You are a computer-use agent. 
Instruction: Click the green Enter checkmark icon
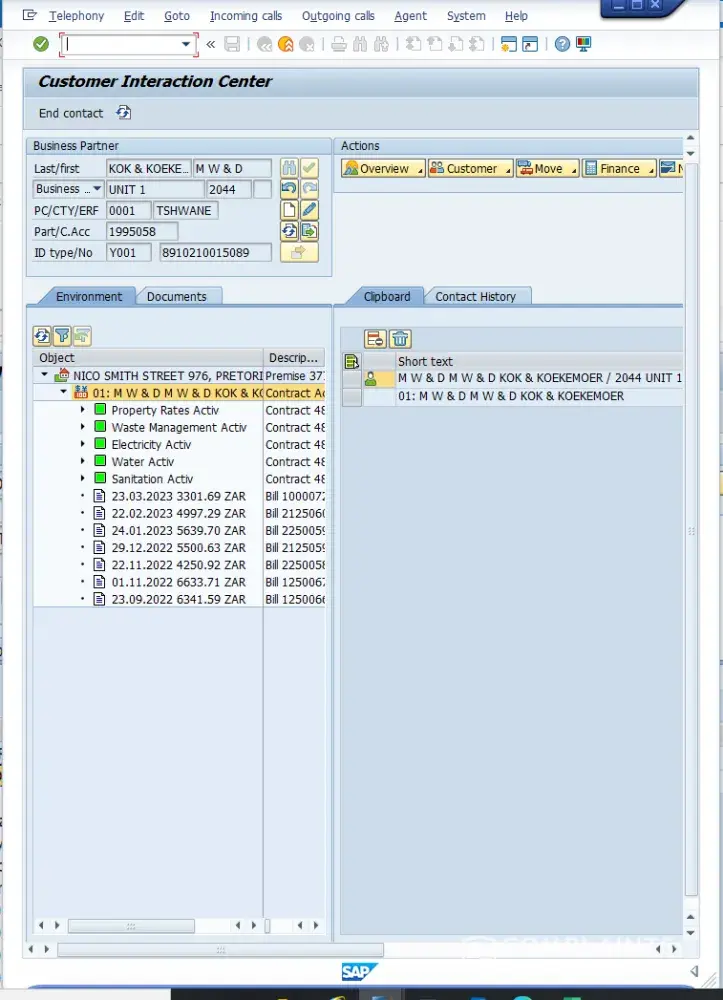[41, 44]
